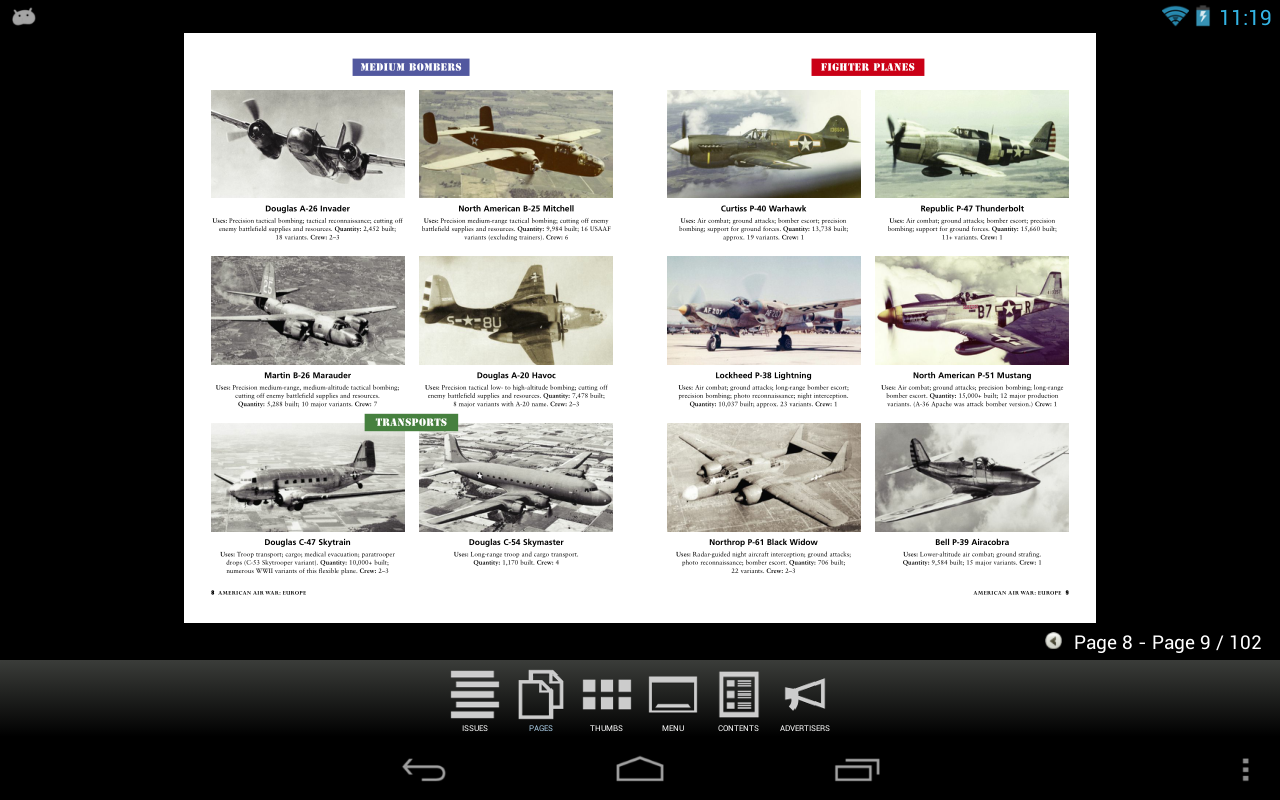Tap the Lockheed P-38 Lightning title

(764, 376)
